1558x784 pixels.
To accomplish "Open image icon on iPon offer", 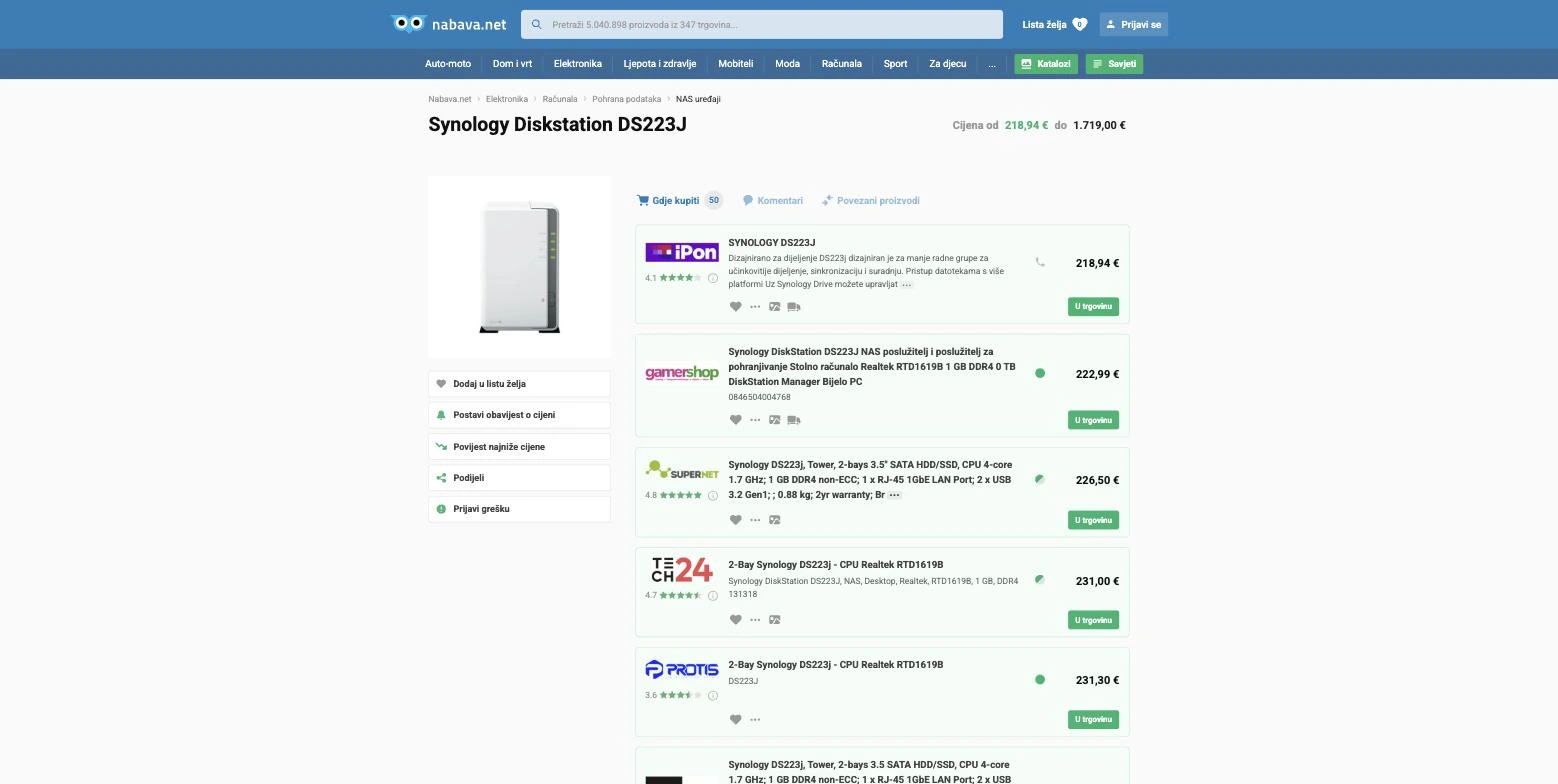I will [x=774, y=307].
